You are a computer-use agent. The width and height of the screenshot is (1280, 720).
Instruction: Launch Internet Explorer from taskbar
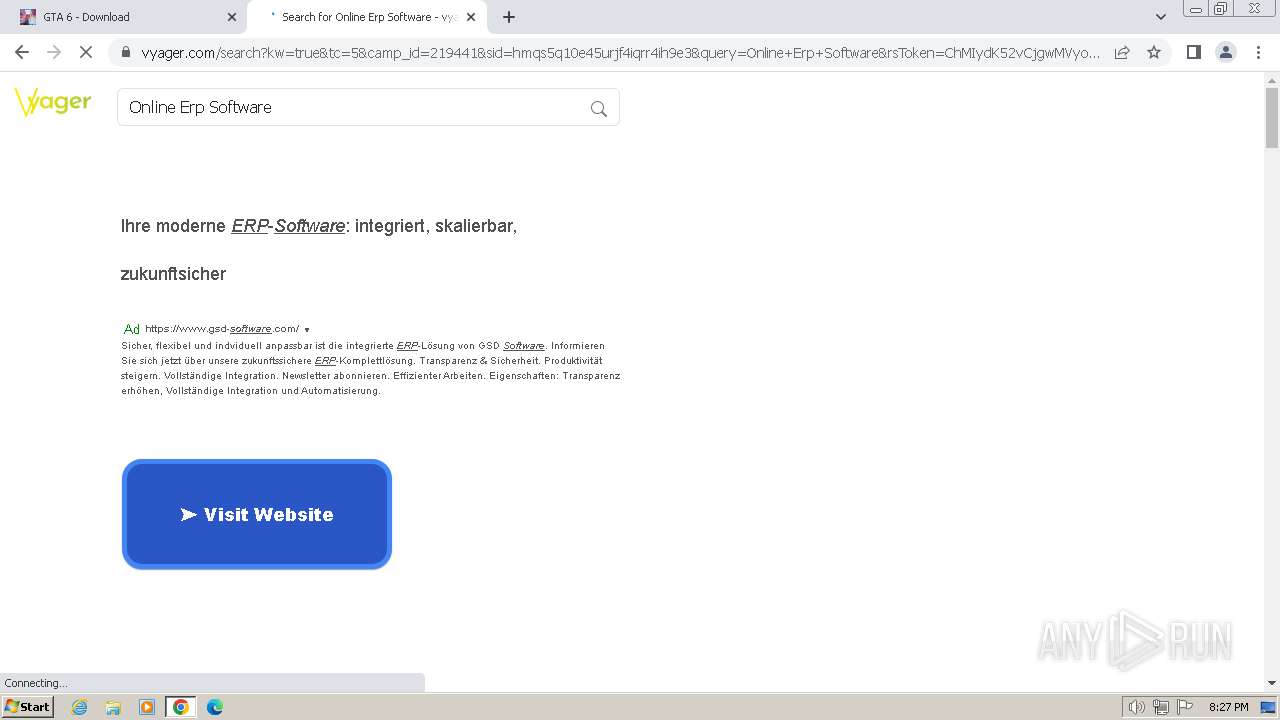click(x=80, y=707)
